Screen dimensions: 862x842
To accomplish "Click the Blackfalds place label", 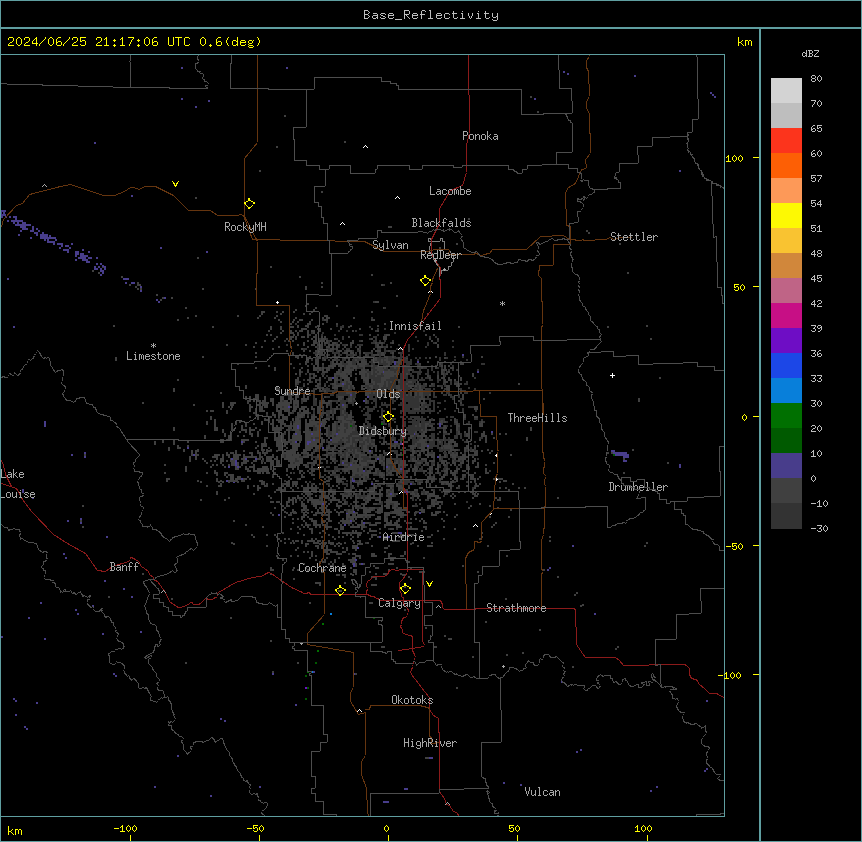I will [x=441, y=223].
